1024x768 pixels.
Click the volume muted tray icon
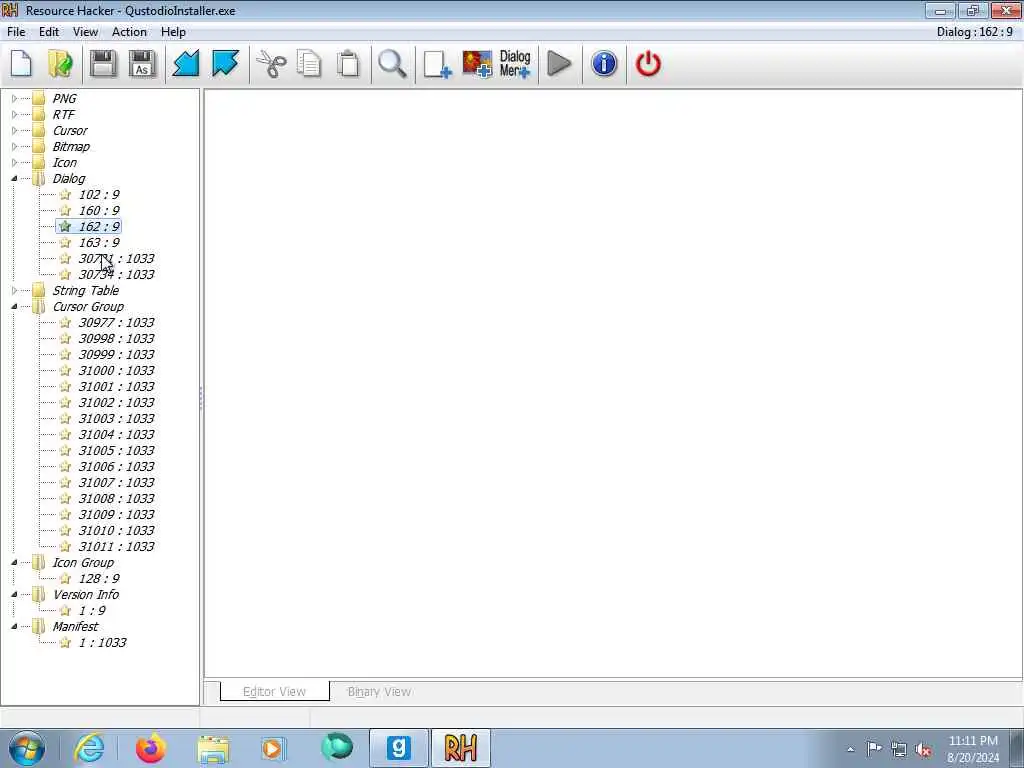923,749
